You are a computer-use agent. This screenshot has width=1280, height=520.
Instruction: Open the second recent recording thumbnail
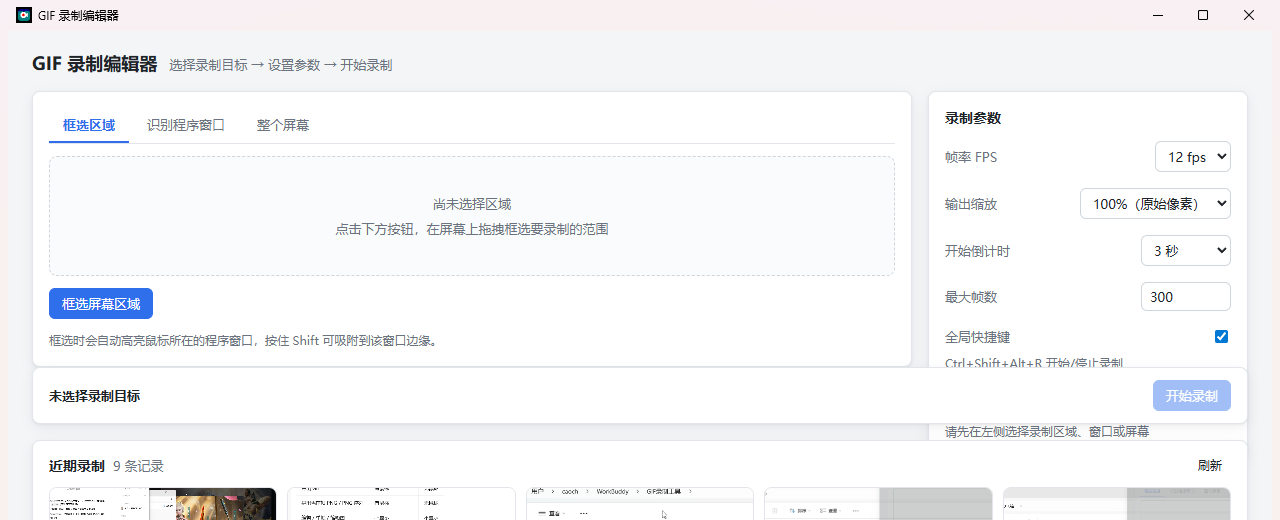pos(401,504)
